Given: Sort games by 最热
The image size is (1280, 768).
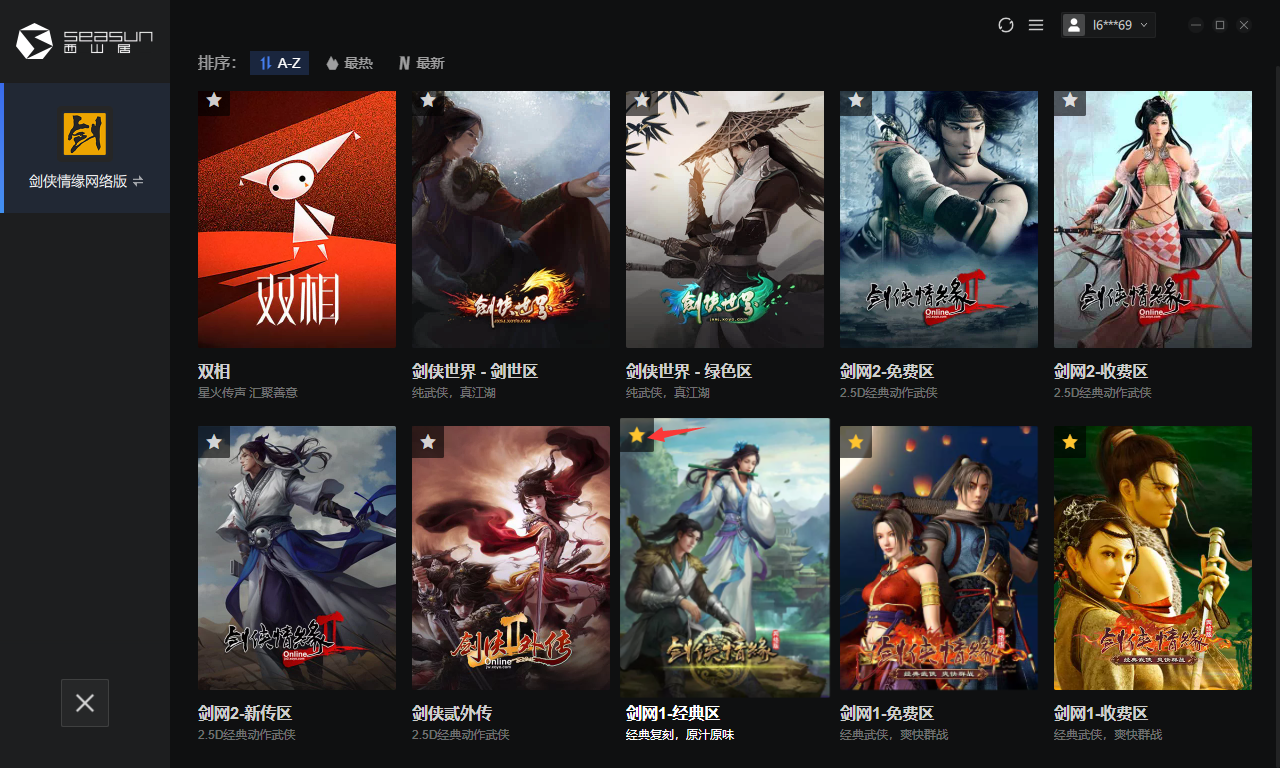Looking at the screenshot, I should [349, 63].
